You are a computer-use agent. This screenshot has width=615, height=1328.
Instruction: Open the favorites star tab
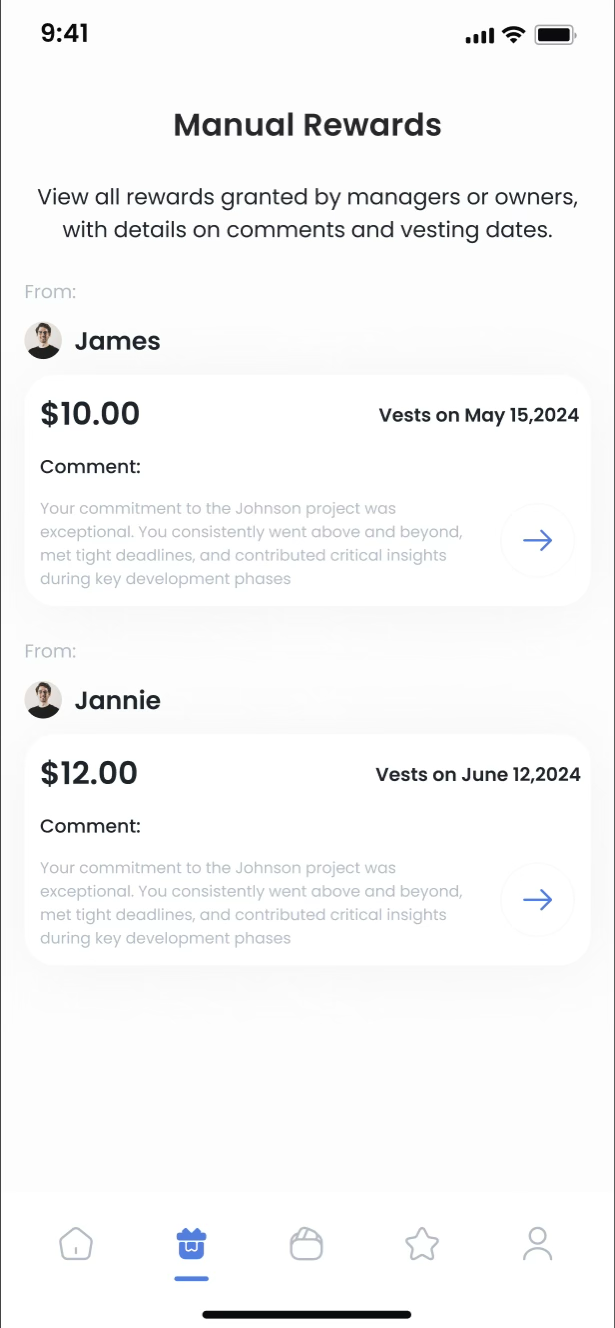[422, 1244]
